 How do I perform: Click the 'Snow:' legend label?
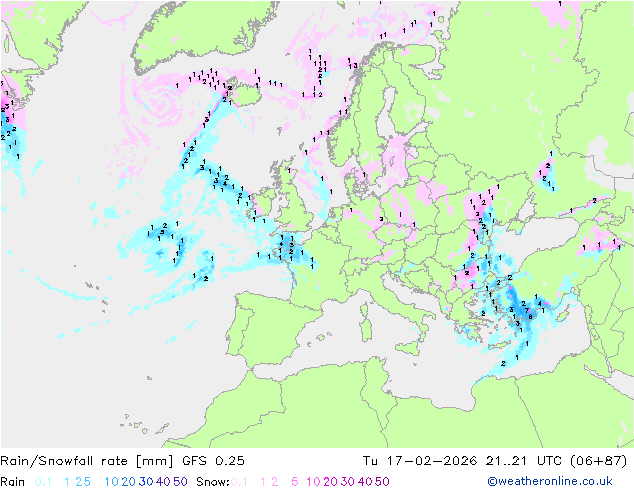point(213,482)
